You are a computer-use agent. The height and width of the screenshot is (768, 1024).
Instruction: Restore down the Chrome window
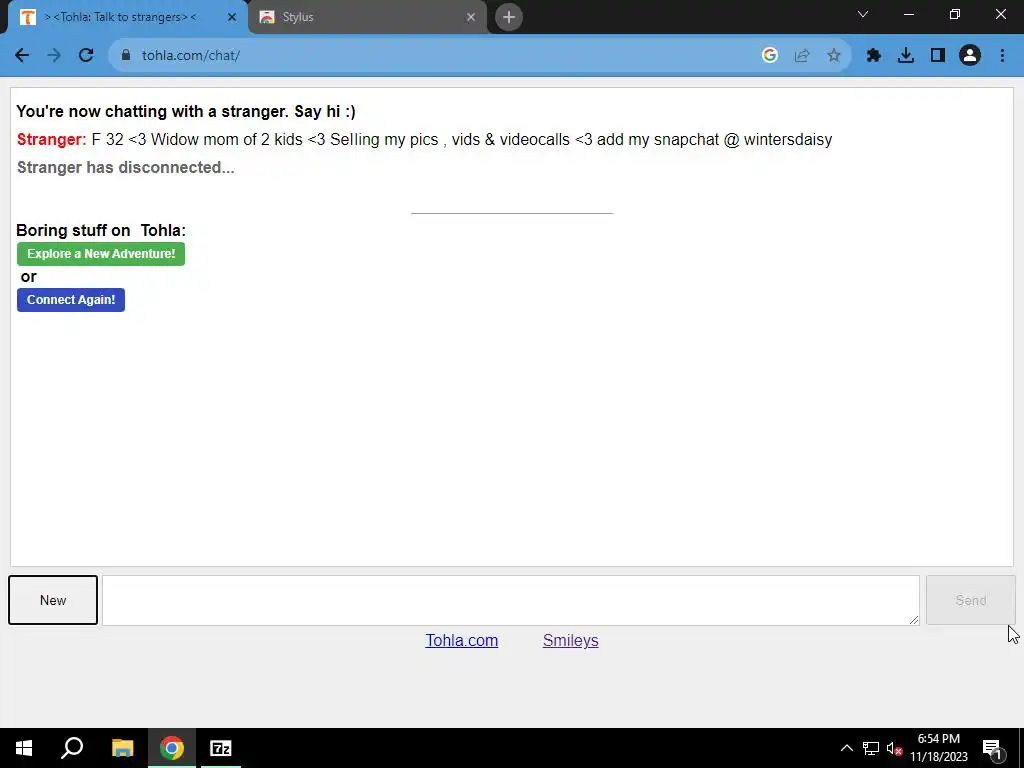click(x=955, y=14)
